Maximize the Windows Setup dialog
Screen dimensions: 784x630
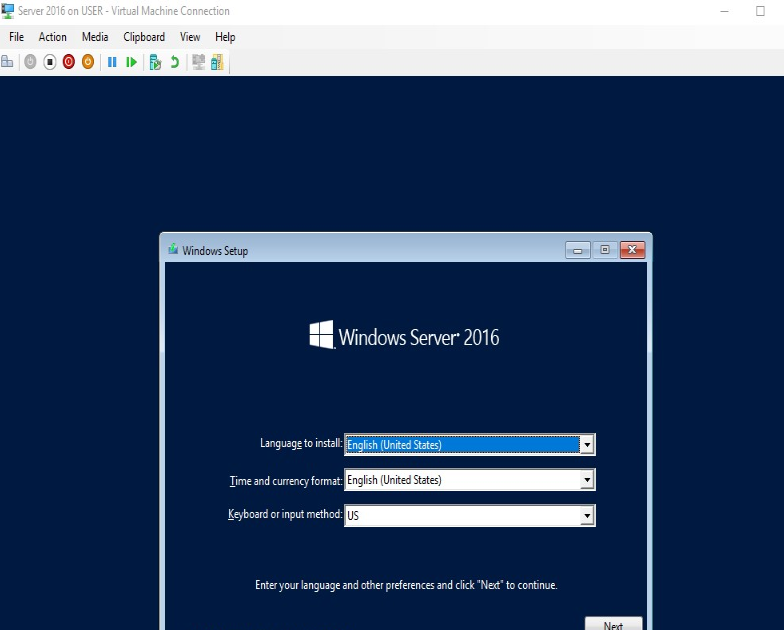click(605, 250)
